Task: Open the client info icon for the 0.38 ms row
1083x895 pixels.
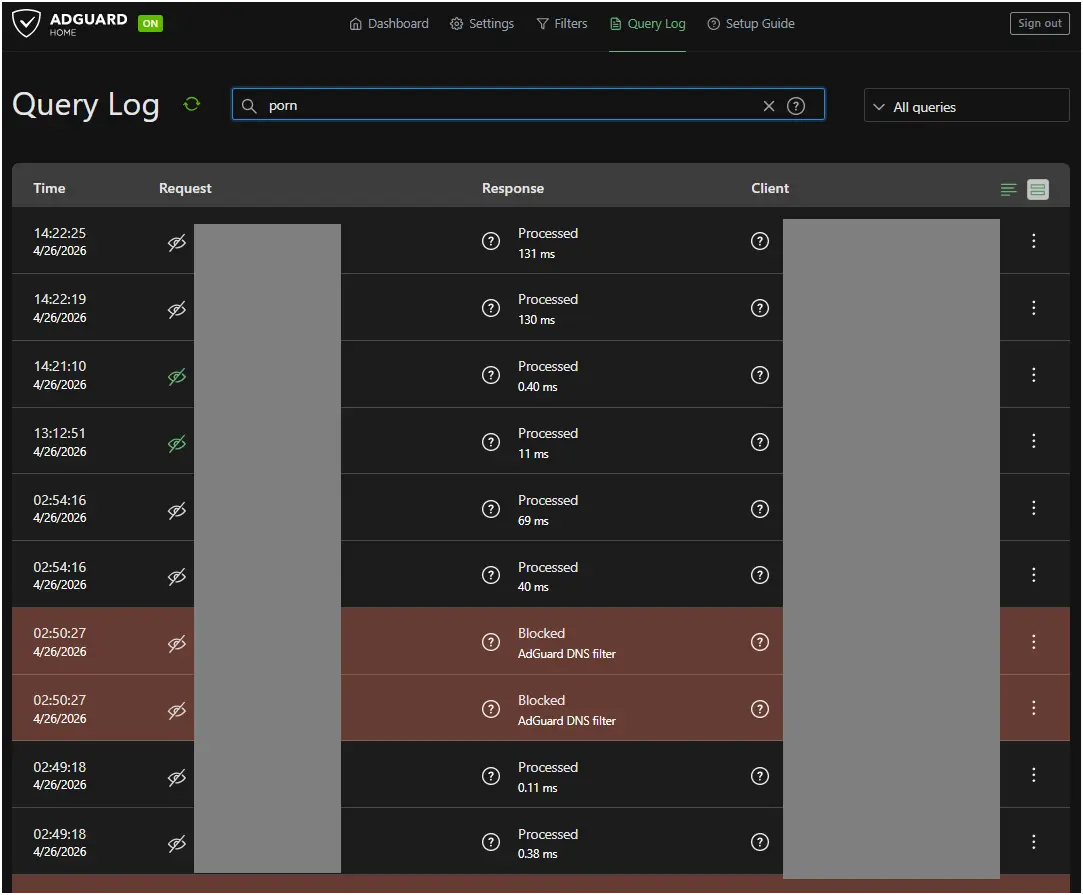Action: 760,843
